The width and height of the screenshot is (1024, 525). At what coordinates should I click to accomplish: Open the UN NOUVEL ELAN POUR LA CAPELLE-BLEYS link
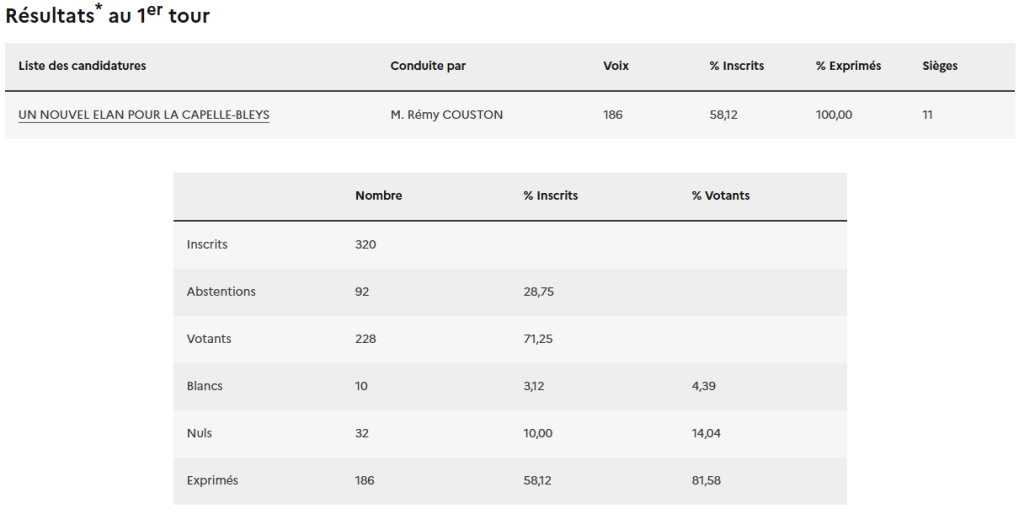[x=144, y=115]
